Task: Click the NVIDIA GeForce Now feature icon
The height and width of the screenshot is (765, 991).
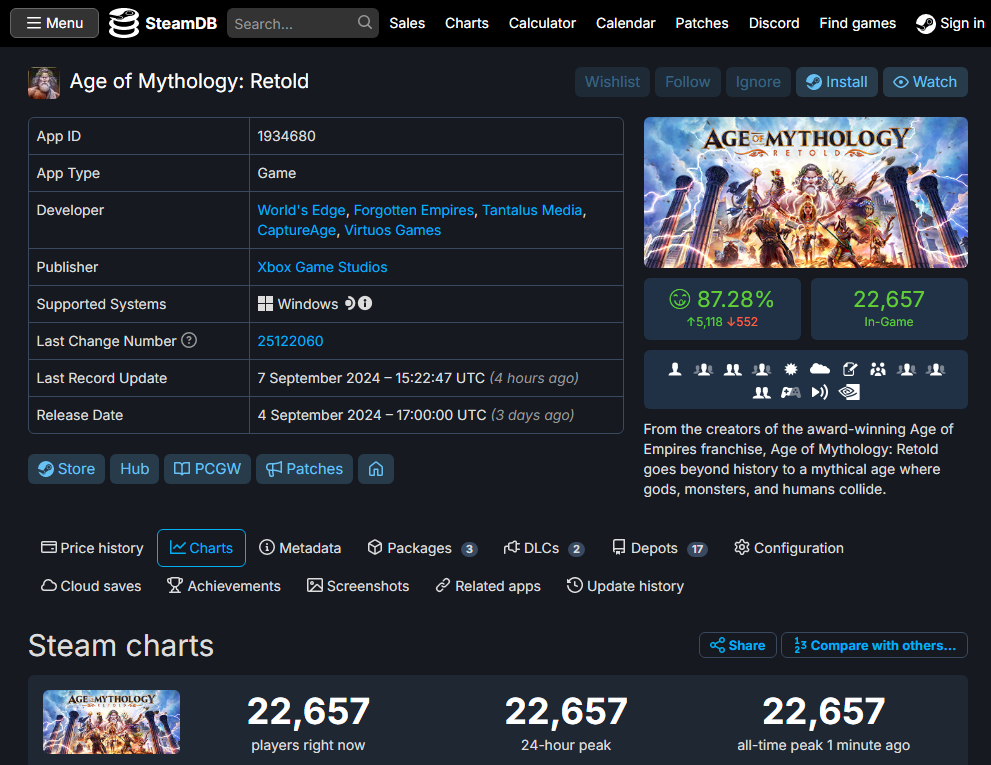Action: pos(849,392)
